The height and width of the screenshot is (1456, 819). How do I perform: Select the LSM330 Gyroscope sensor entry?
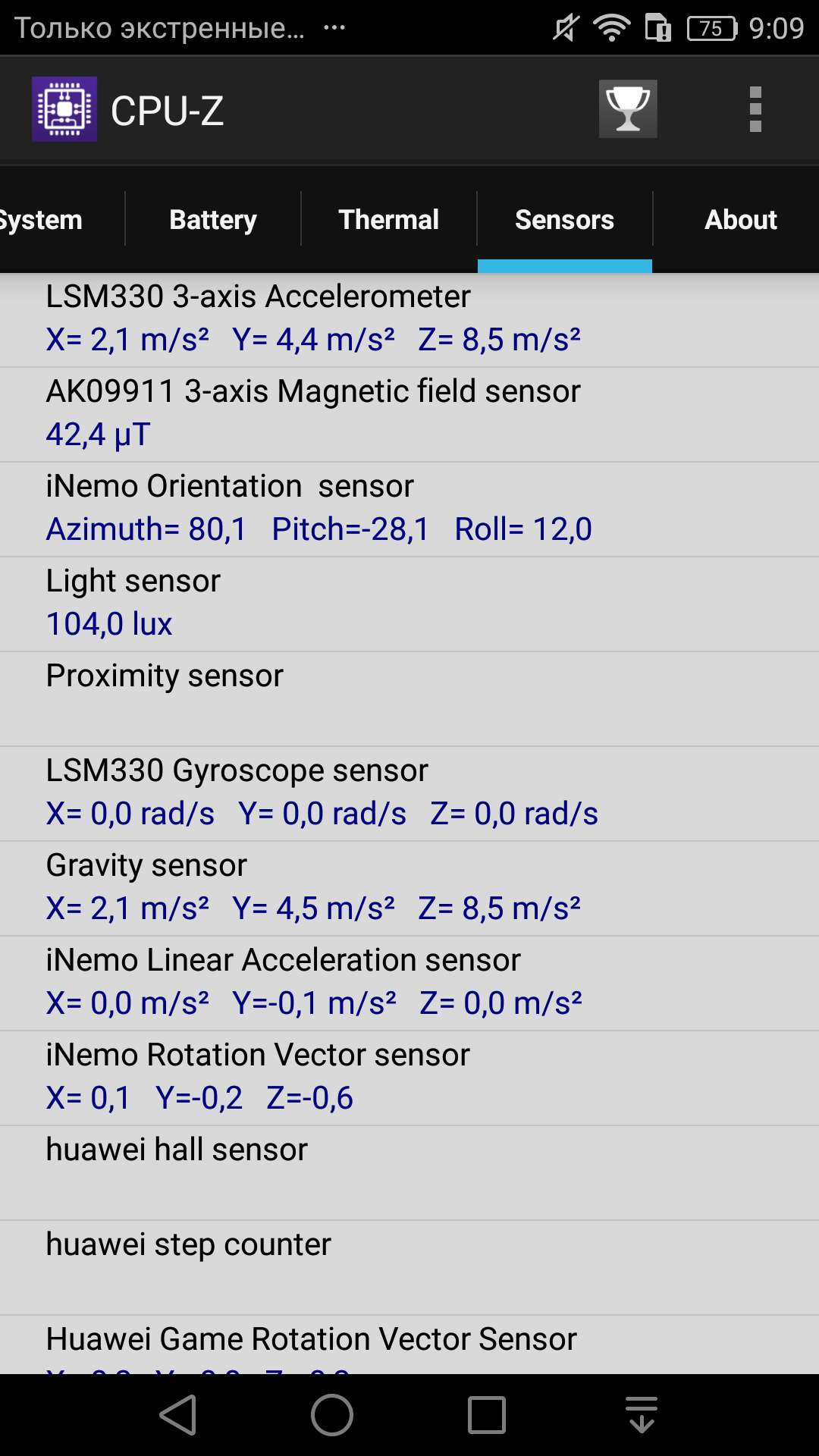(x=409, y=794)
